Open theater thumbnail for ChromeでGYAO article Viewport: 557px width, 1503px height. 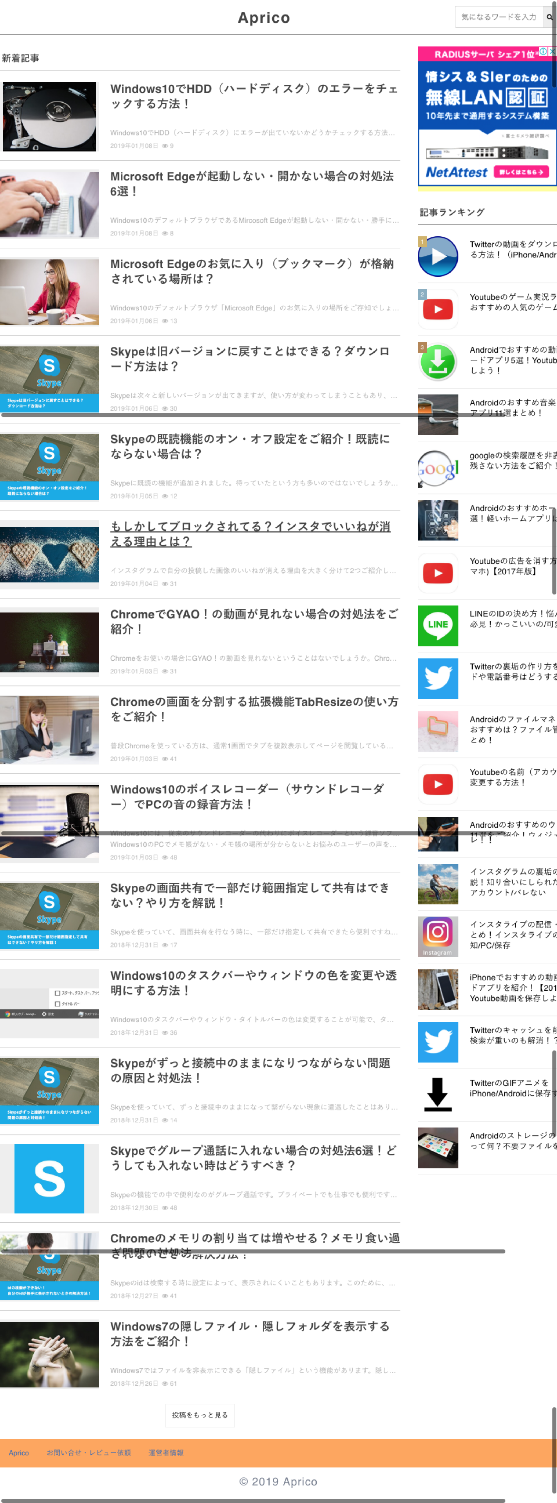pos(49,642)
